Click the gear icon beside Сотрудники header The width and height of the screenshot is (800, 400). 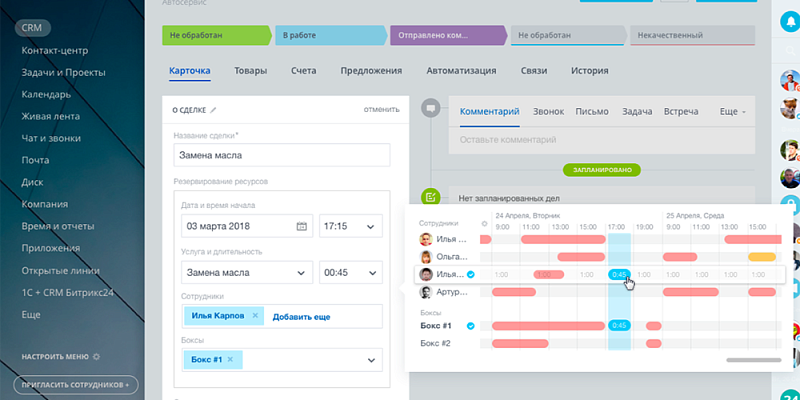pyautogui.click(x=485, y=223)
